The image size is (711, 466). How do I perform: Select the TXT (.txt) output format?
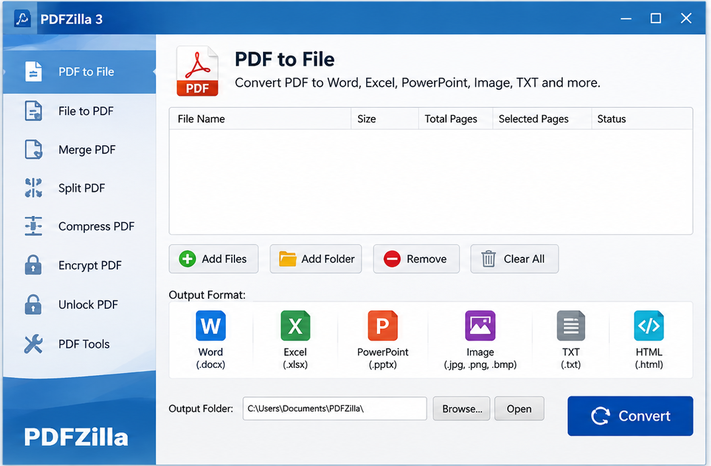click(571, 340)
